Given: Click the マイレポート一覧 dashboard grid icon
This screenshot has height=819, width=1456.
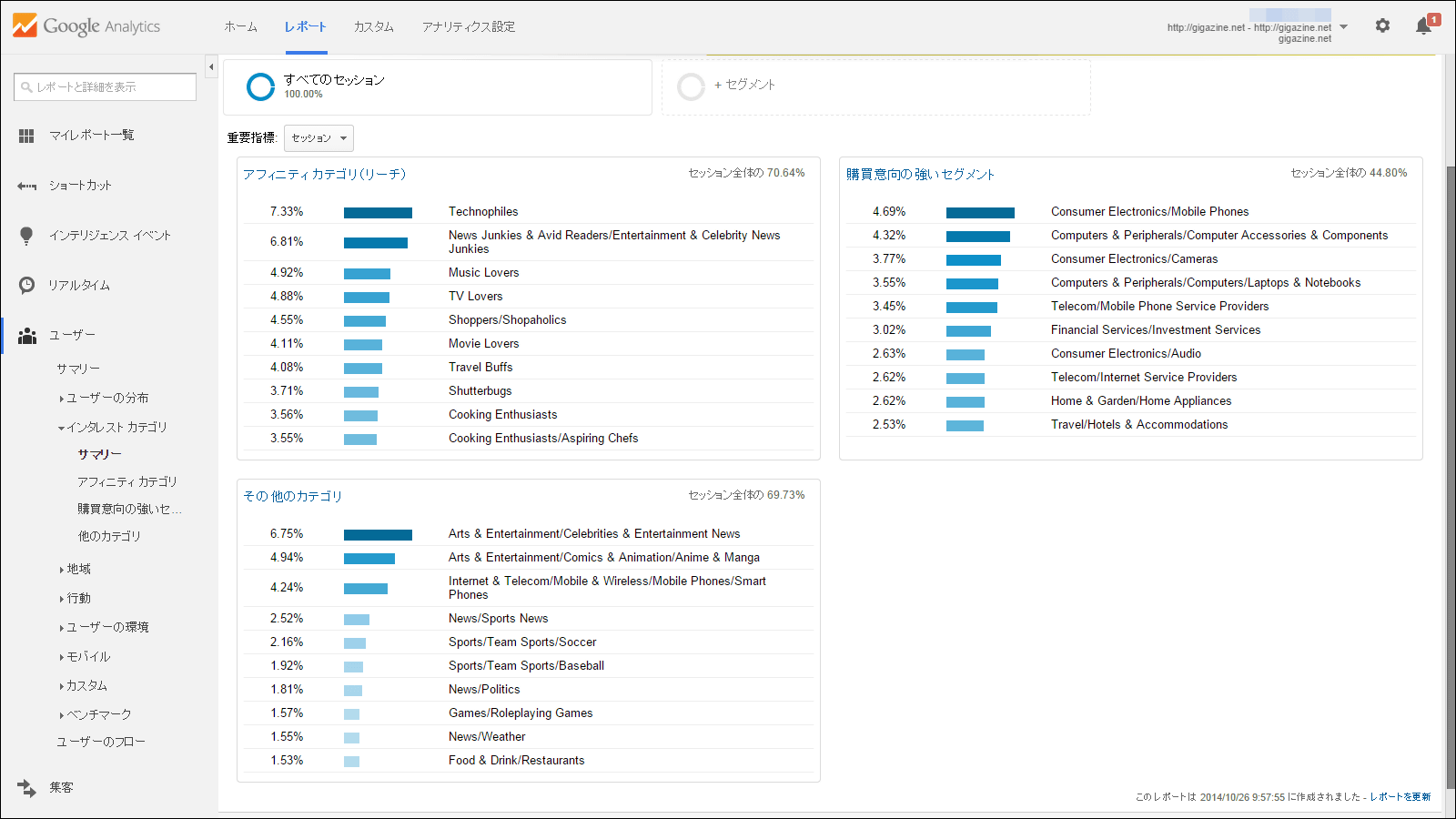Looking at the screenshot, I should [x=26, y=136].
